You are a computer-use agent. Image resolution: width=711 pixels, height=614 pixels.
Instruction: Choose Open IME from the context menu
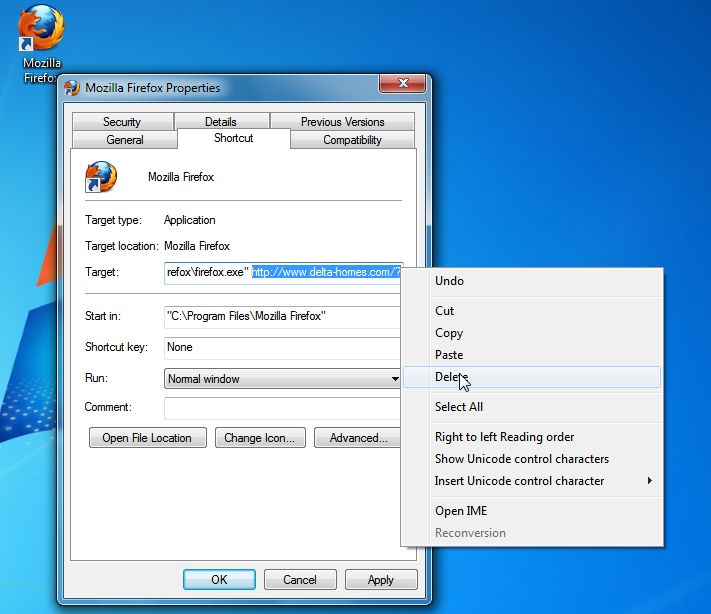(x=531, y=511)
